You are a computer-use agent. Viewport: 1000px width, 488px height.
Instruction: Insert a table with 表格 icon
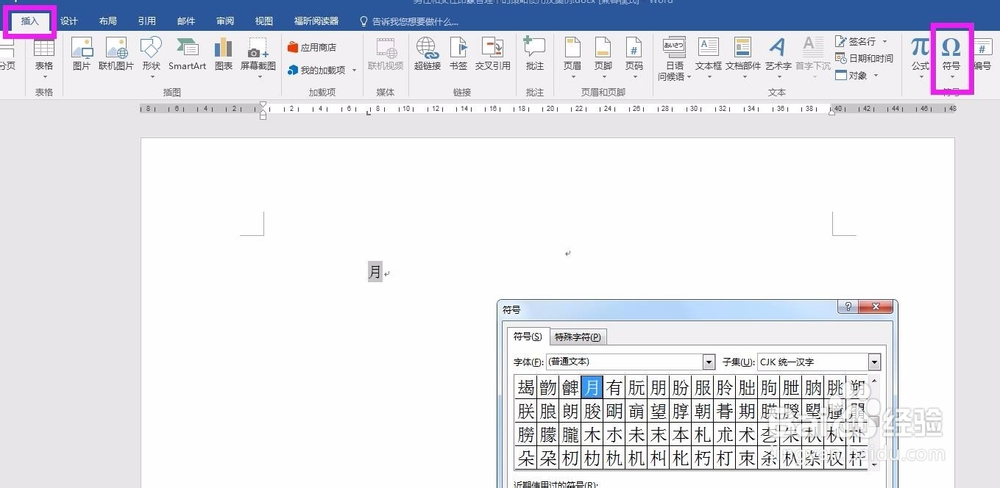(44, 56)
